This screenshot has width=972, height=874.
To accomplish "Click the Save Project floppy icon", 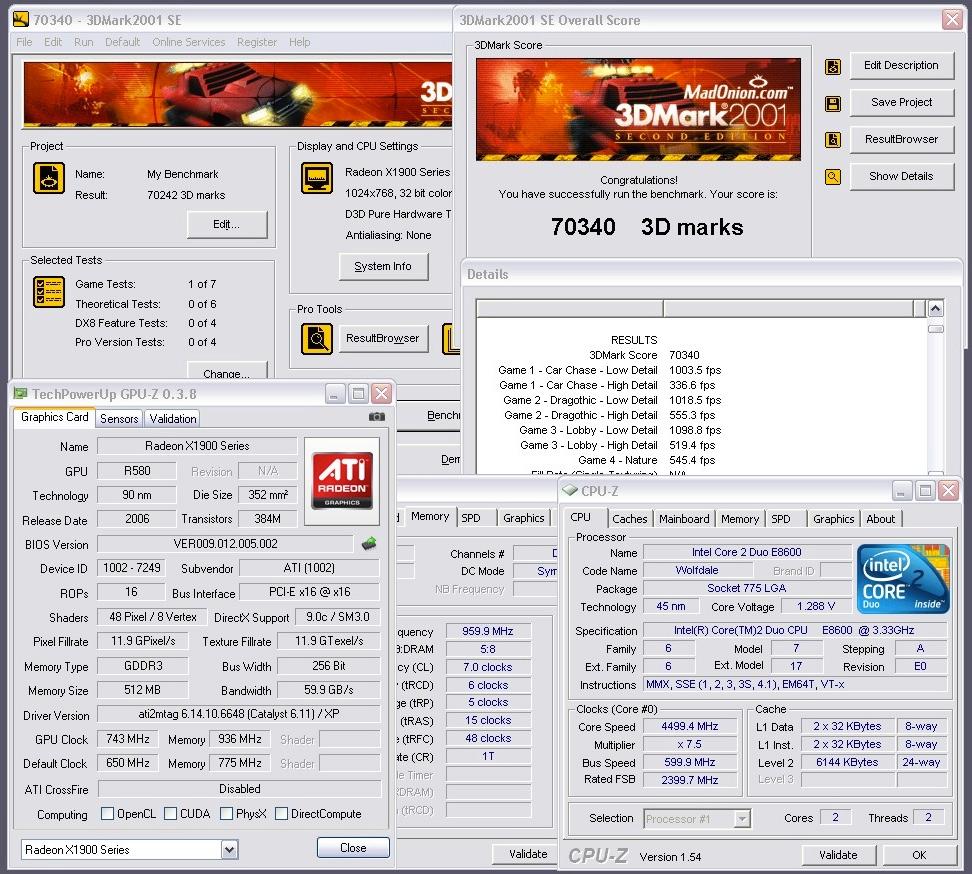I will 833,104.
